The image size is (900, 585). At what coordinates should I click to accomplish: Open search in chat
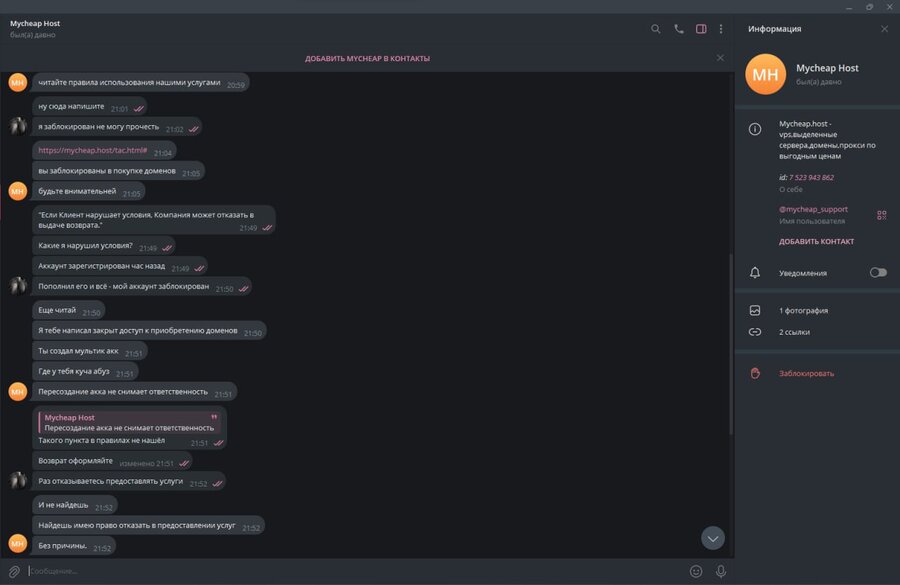(x=656, y=29)
